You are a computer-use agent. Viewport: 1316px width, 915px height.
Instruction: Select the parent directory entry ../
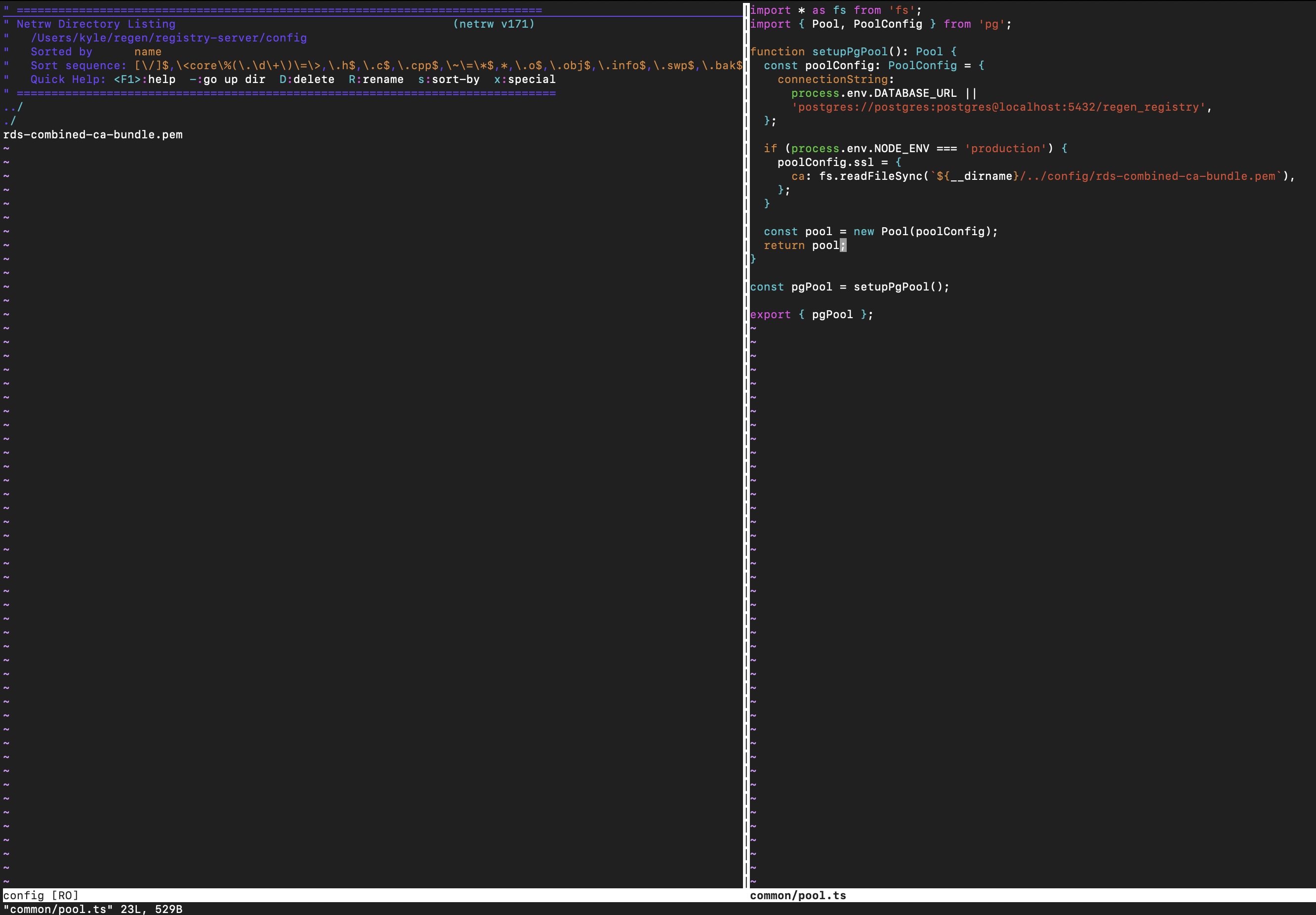click(13, 107)
